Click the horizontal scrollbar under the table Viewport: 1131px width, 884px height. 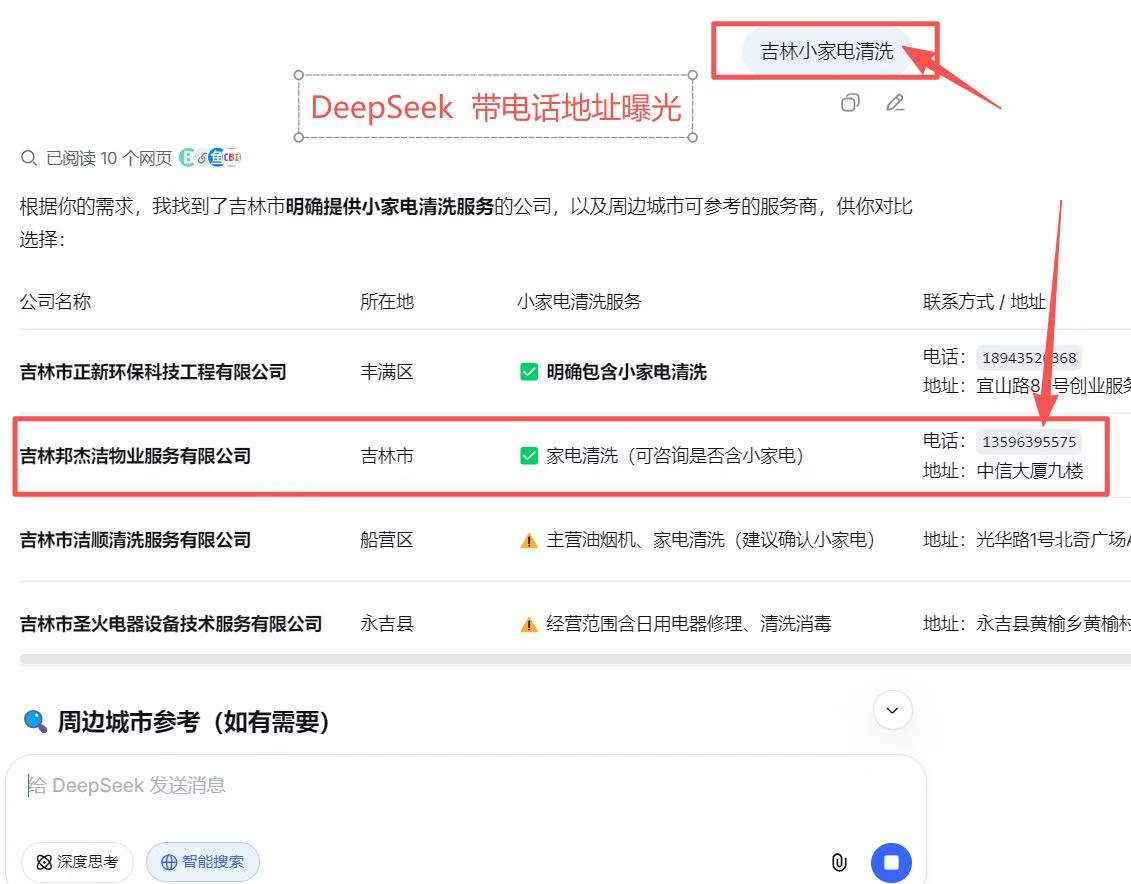tap(576, 659)
